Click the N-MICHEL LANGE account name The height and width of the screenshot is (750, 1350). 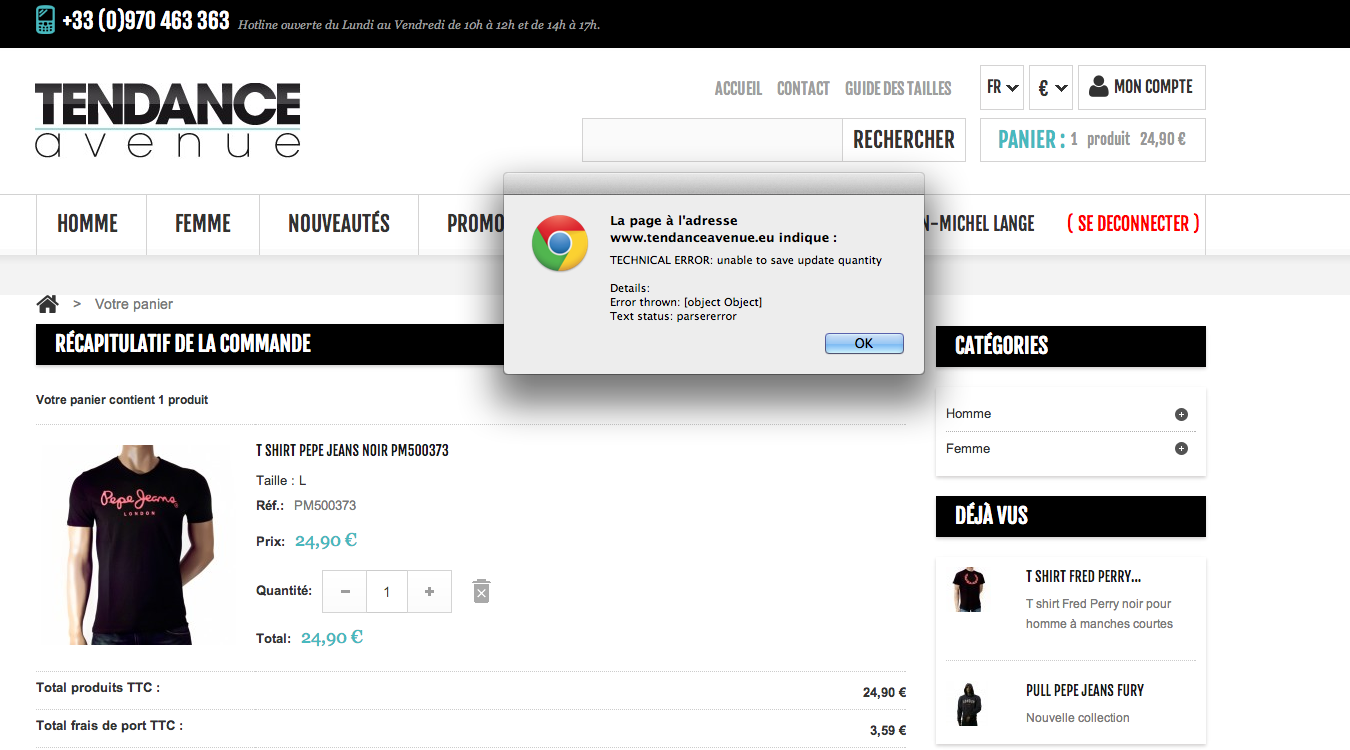pyautogui.click(x=980, y=223)
